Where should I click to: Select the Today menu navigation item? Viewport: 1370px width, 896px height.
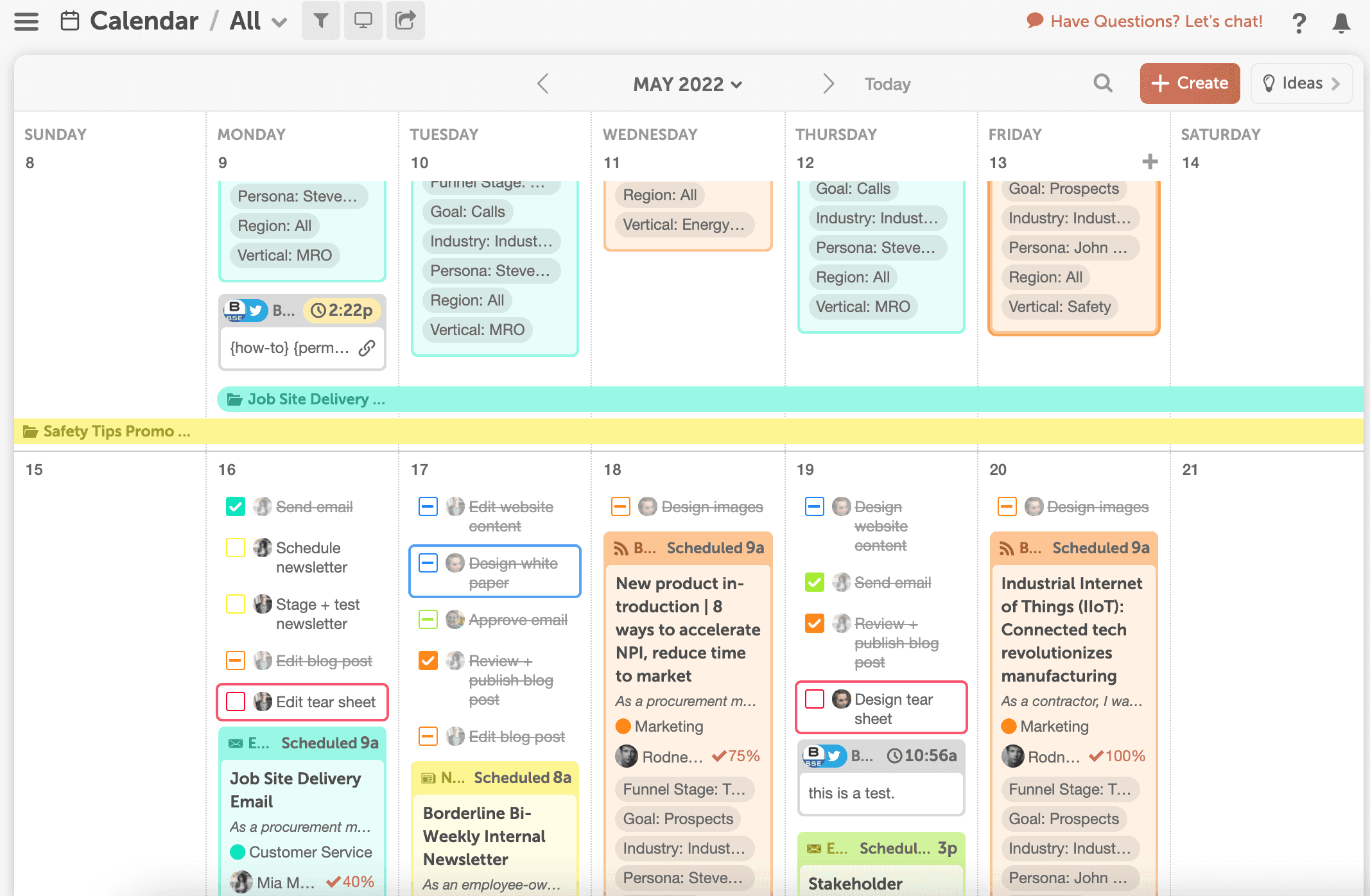pos(887,83)
